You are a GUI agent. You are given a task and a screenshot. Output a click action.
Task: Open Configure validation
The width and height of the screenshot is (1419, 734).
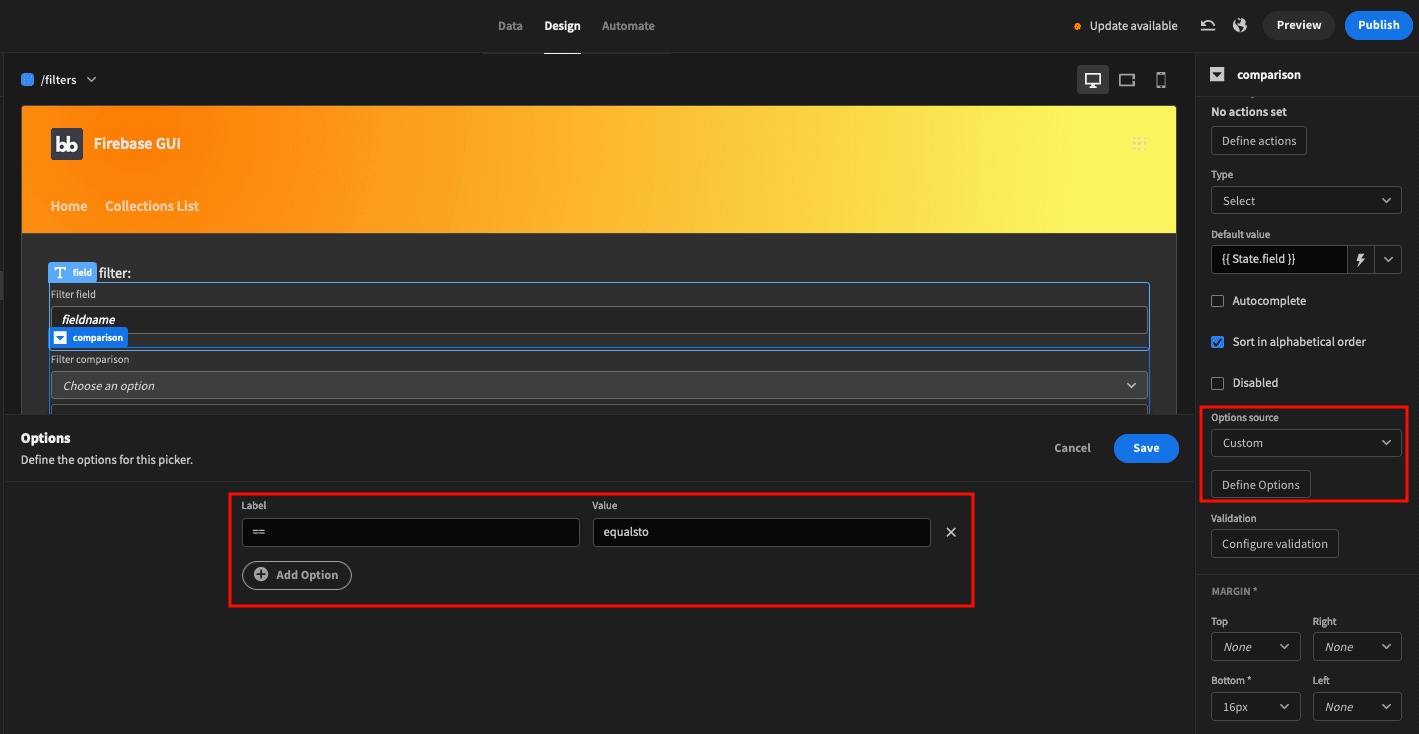click(x=1275, y=544)
